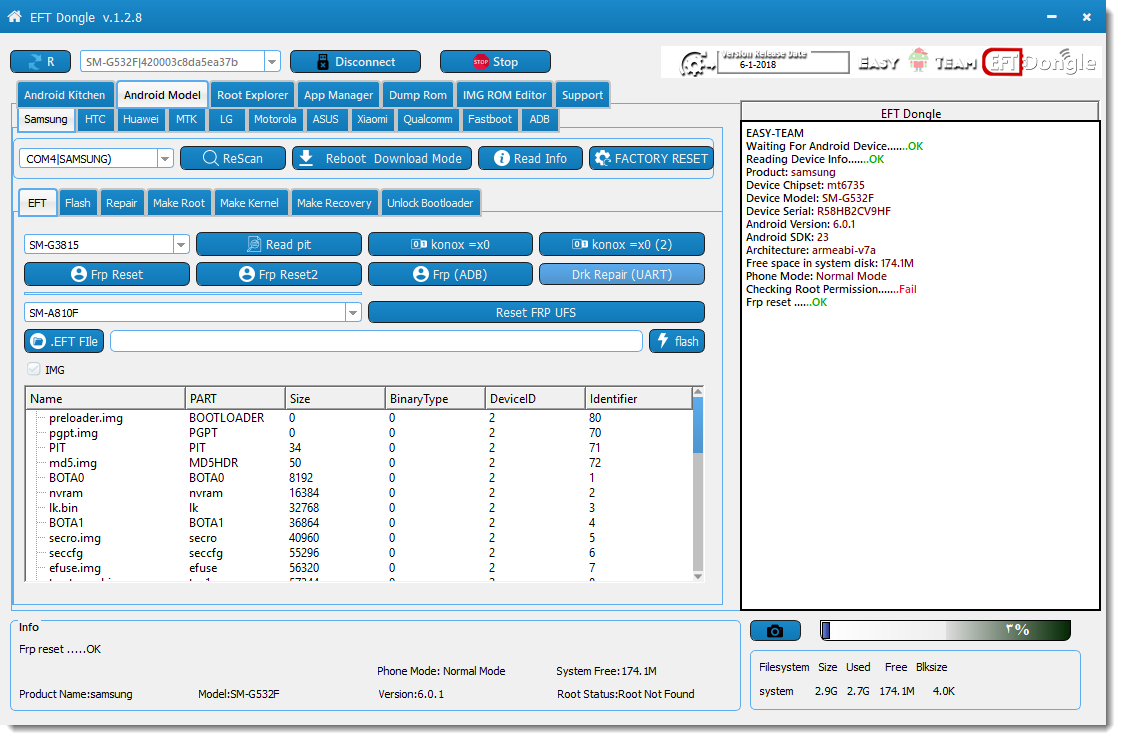This screenshot has height=740, width=1121.
Task: Click the EFT file path field
Action: click(x=377, y=341)
